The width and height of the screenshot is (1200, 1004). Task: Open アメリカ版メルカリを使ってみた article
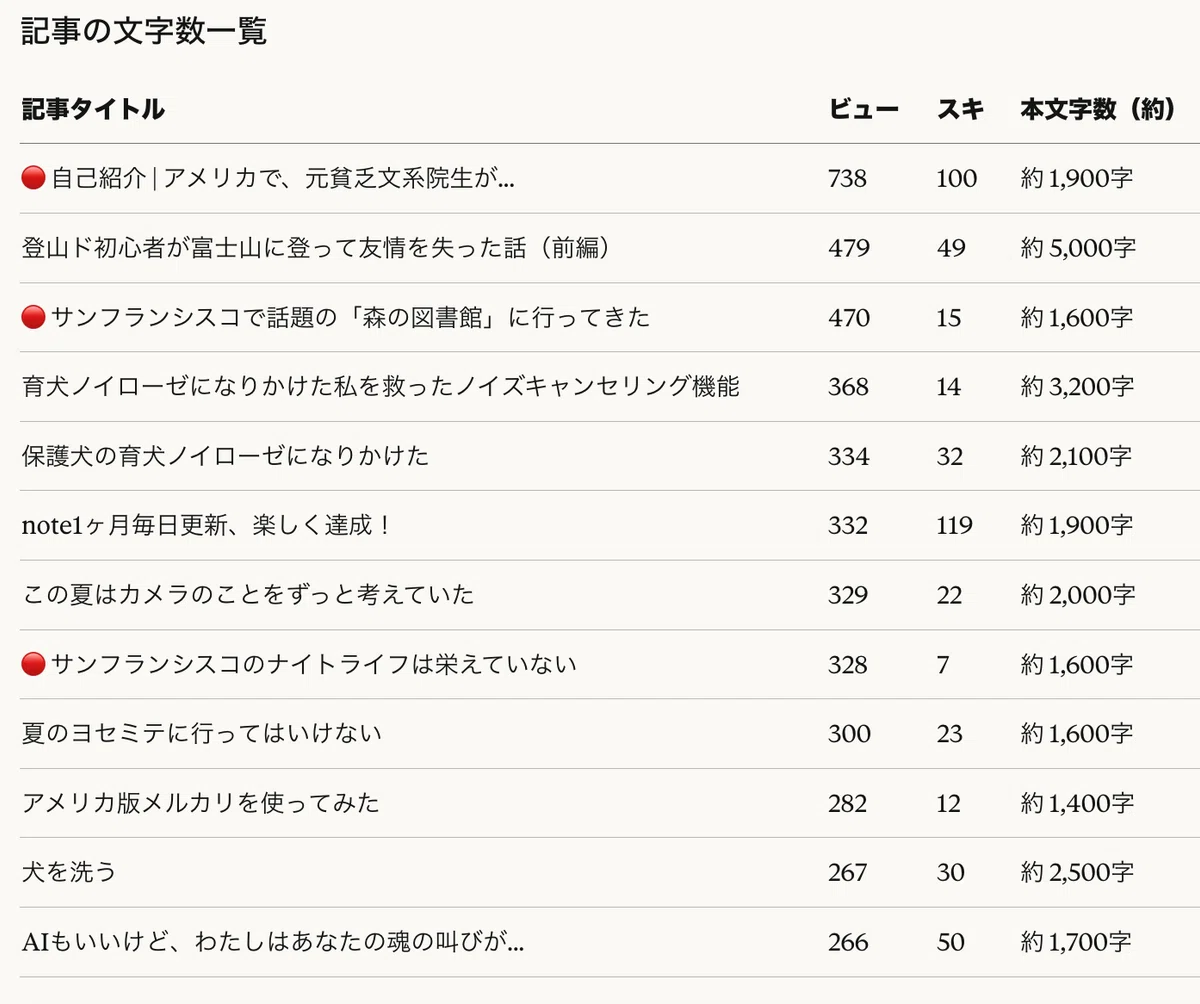coord(201,803)
